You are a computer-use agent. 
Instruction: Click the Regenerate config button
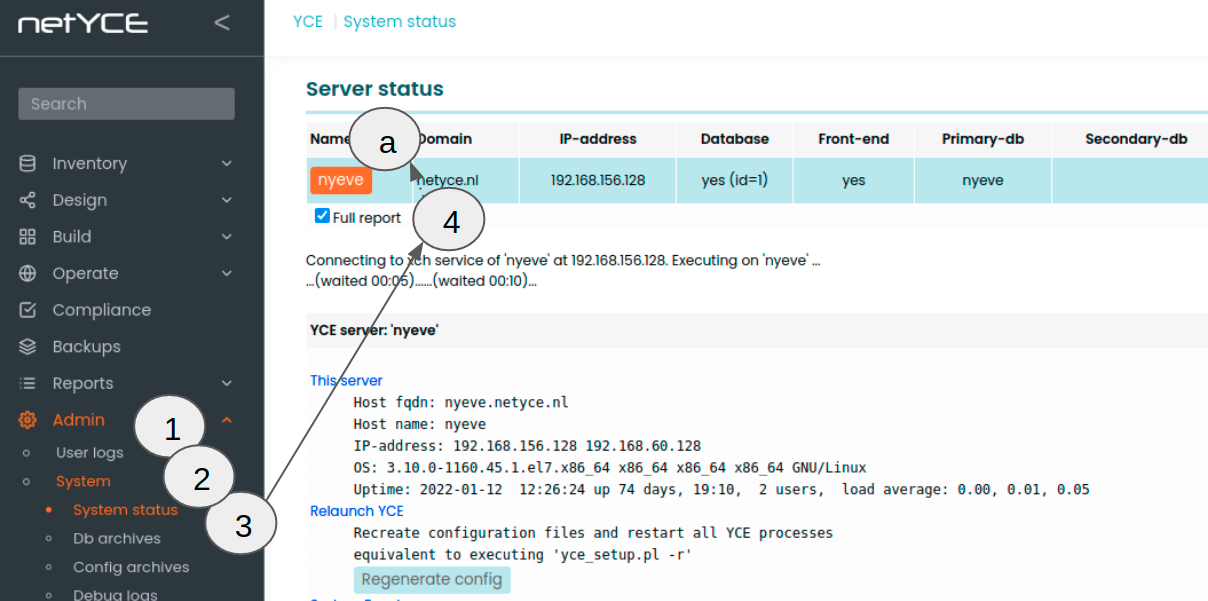[432, 580]
